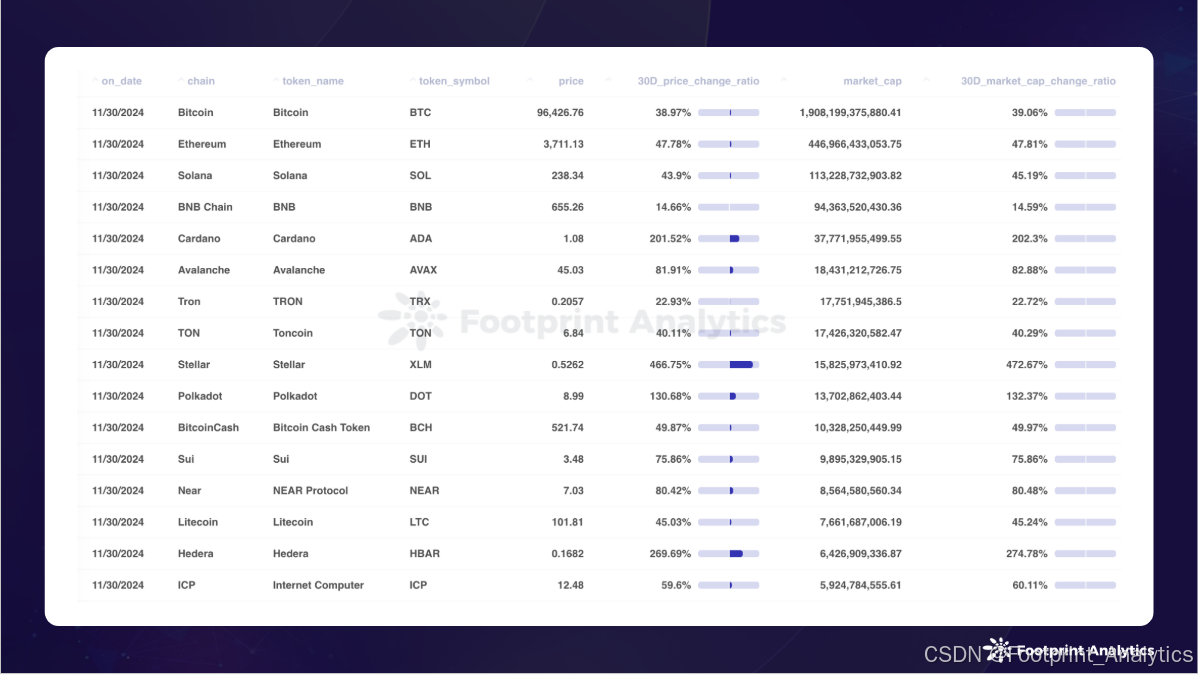Click market cap 1,908,199,375,880.41
1198x675 pixels.
[850, 112]
